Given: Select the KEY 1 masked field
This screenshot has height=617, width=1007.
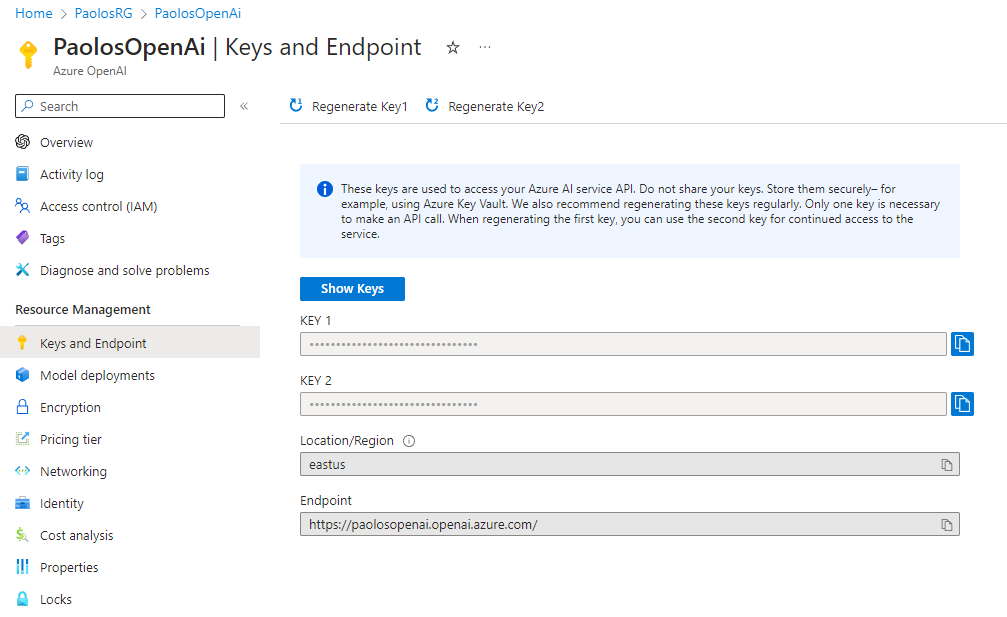Looking at the screenshot, I should [x=623, y=344].
